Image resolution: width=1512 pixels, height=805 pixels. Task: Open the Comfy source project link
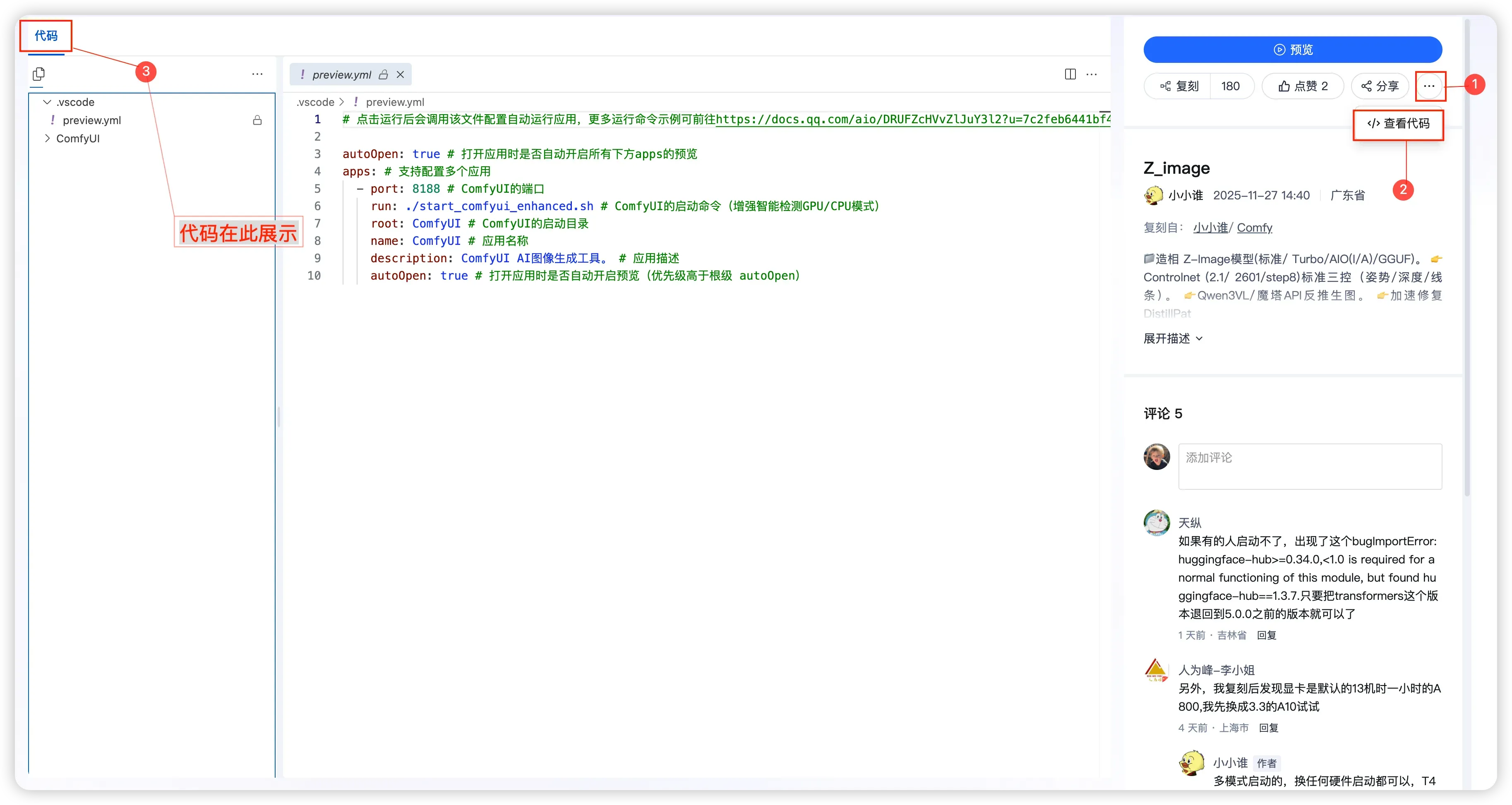(x=1254, y=228)
